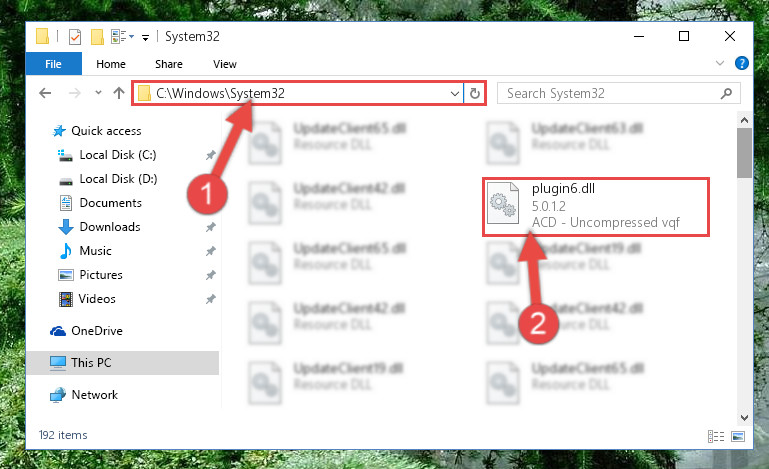This screenshot has width=769, height=469.
Task: Customize Quick Access Toolbar dropdown
Action: click(145, 38)
